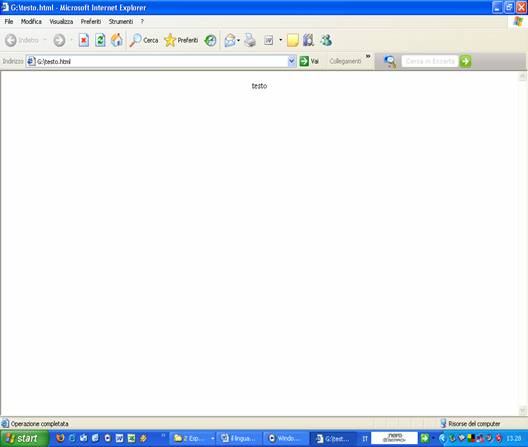The width and height of the screenshot is (528, 447).
Task: Open the History (Cronologia) icon
Action: coord(210,41)
